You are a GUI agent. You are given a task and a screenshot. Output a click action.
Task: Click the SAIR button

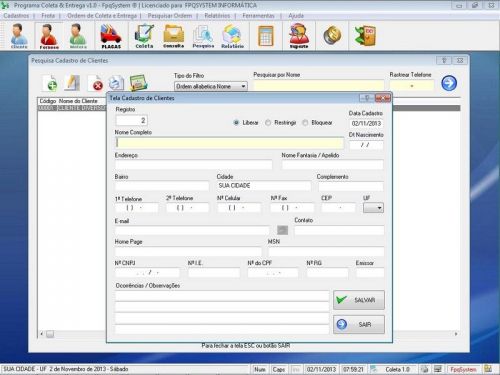(359, 324)
